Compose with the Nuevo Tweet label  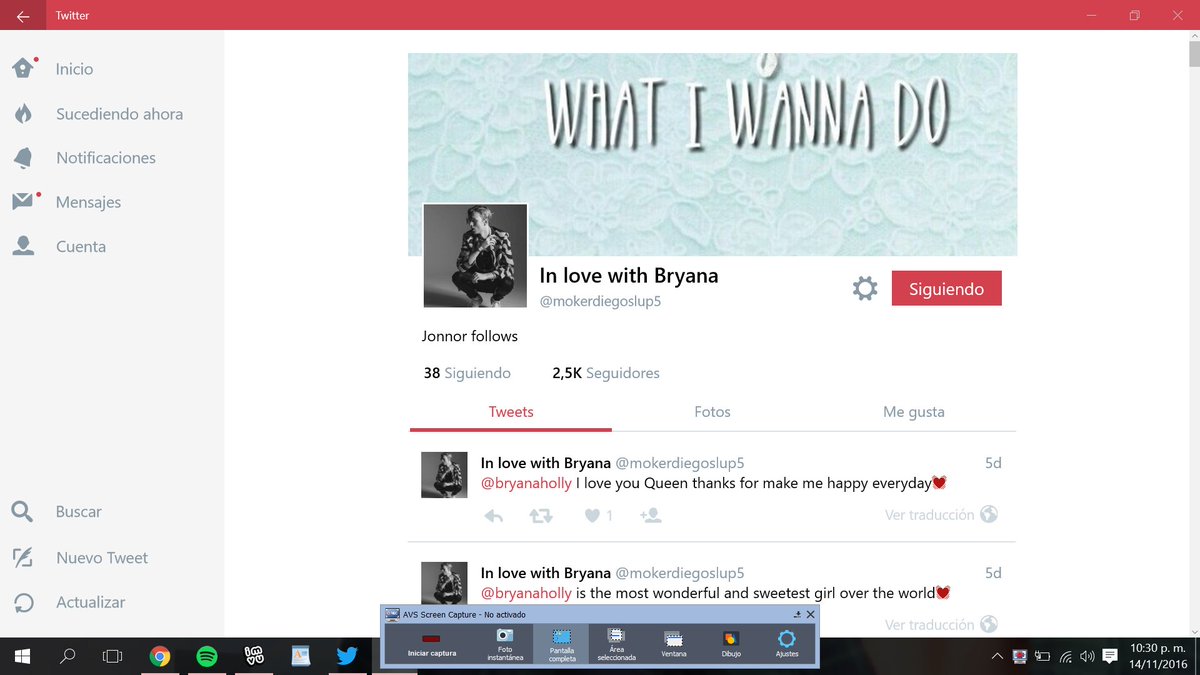click(102, 558)
